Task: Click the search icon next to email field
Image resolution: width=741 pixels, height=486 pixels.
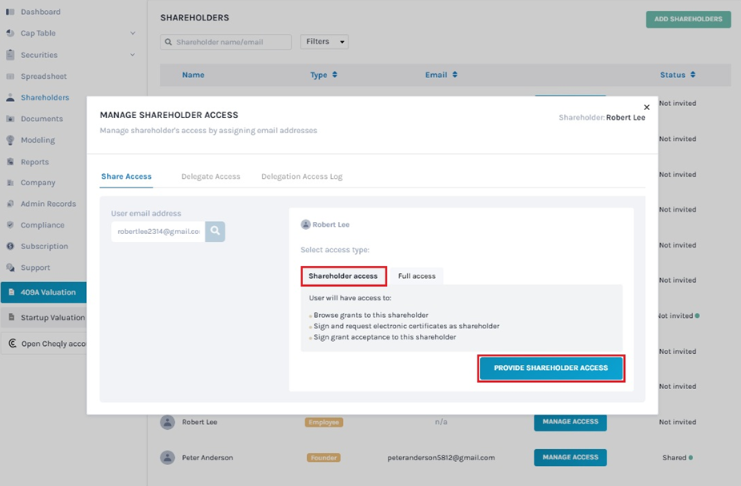Action: tap(215, 231)
